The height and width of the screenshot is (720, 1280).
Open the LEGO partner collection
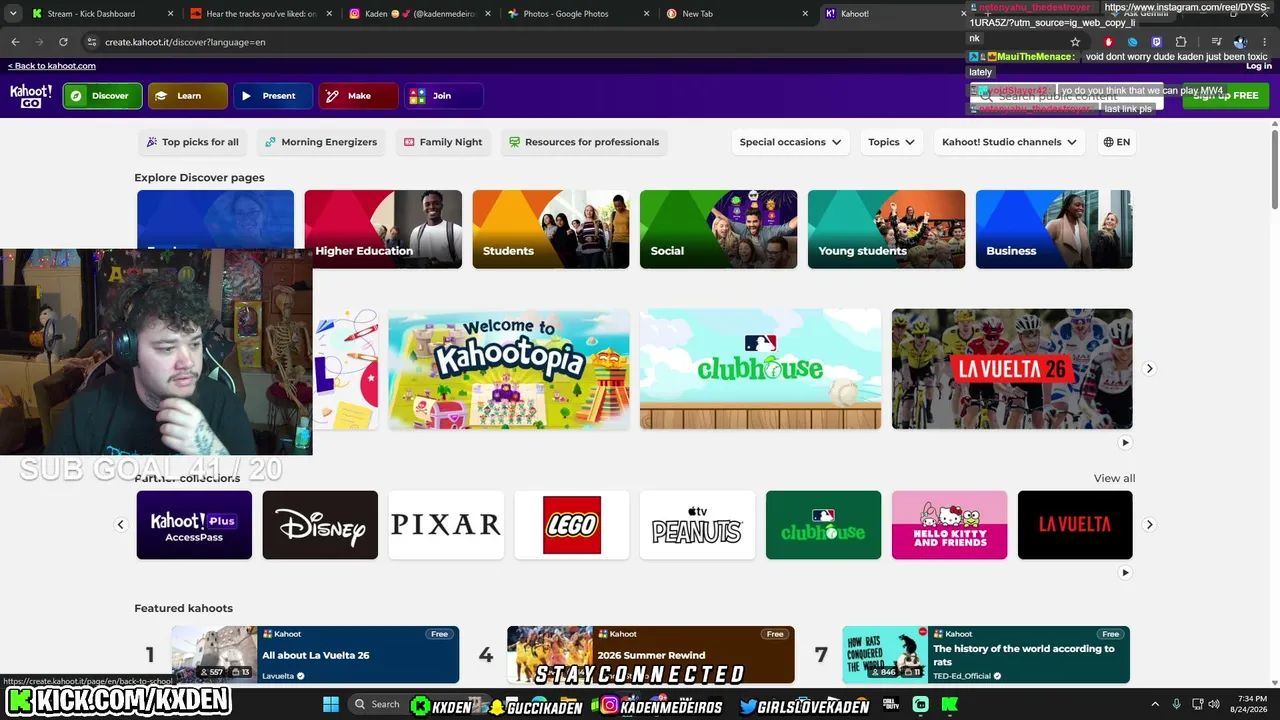pyautogui.click(x=572, y=525)
